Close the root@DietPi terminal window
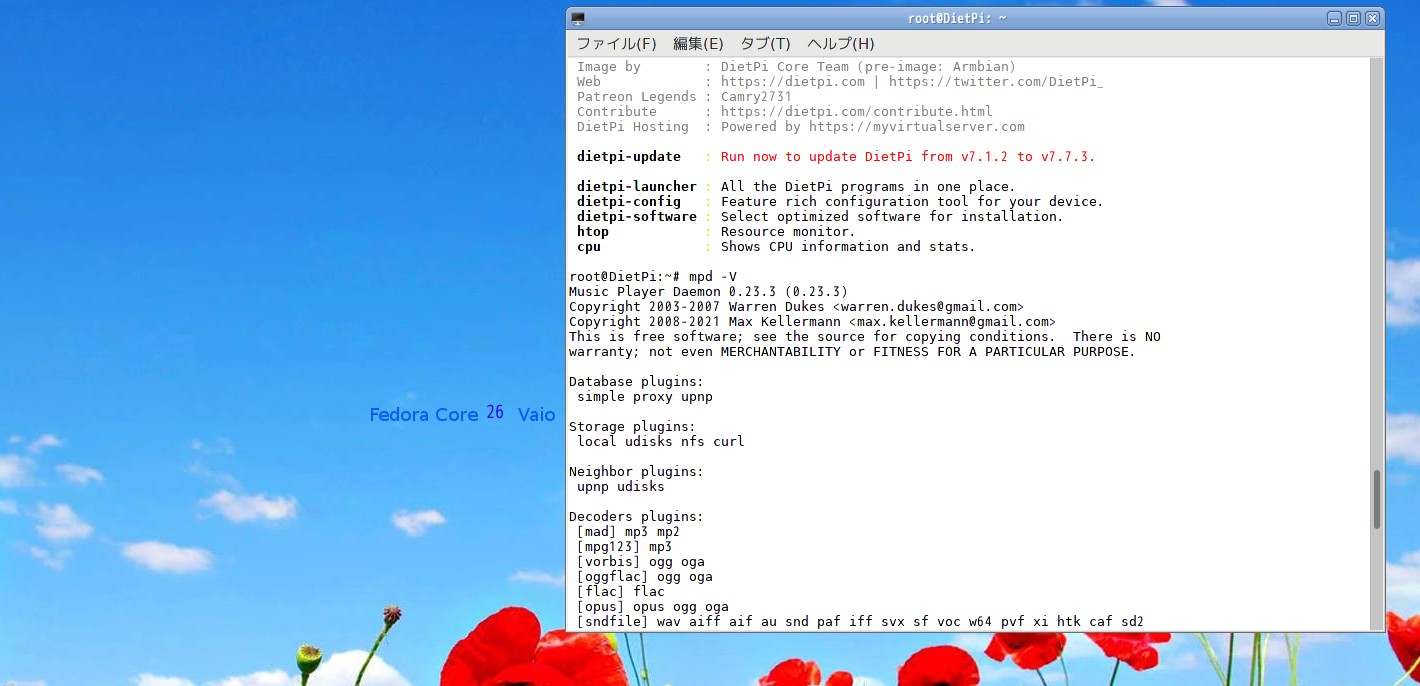Screen dimensions: 1420x686 pos(1372,18)
